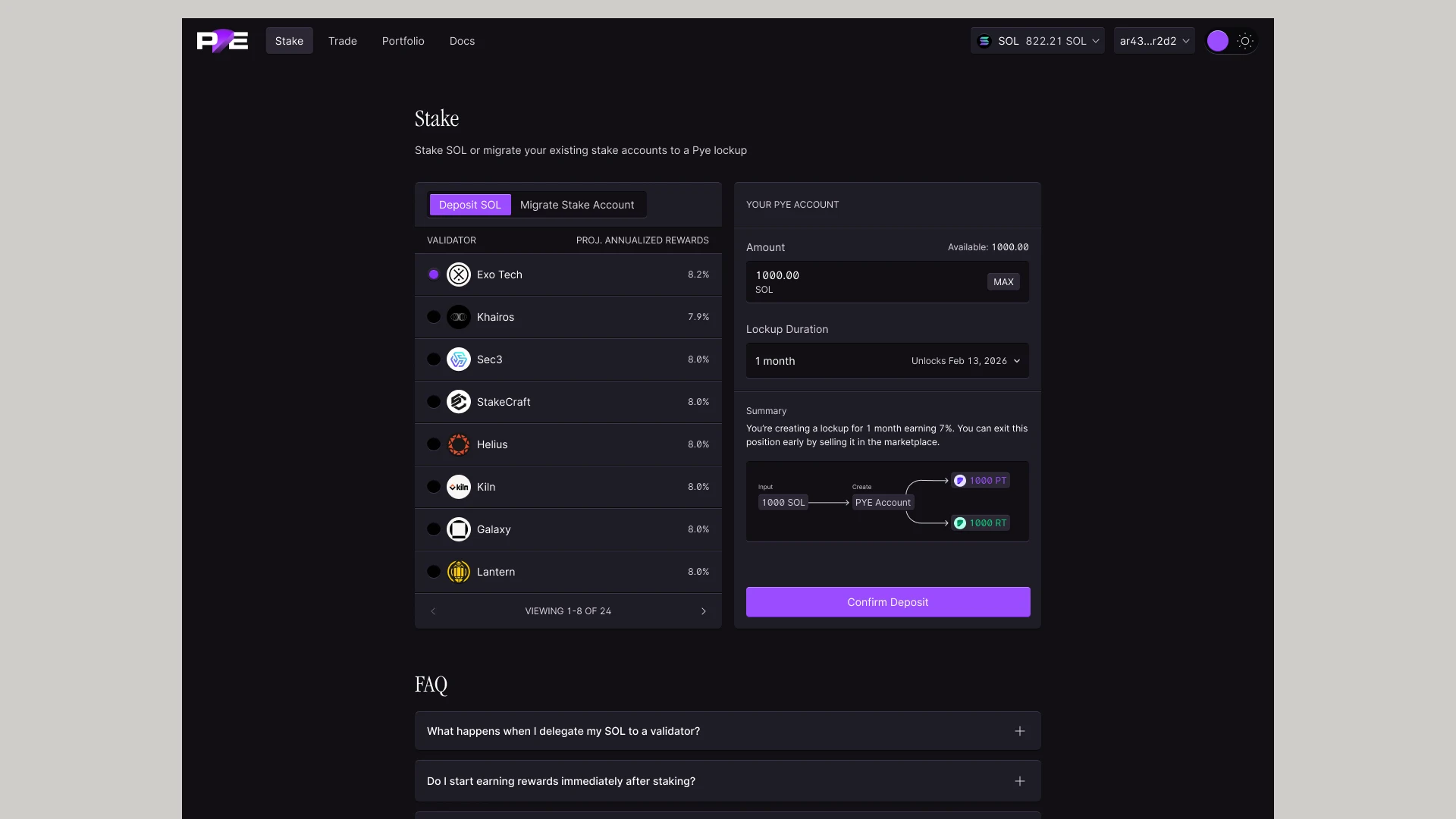Select the Deposit SOL tab
This screenshot has height=819, width=1456.
click(x=470, y=205)
